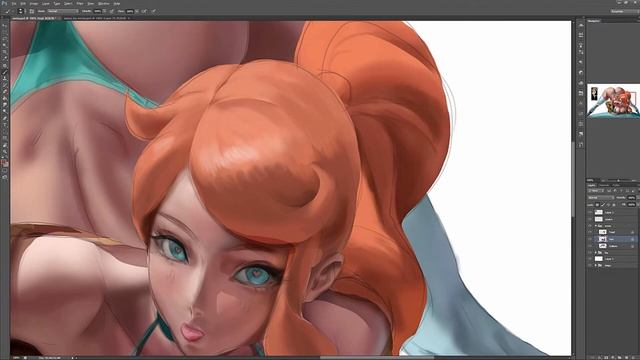
Task: Click the Navigator zoom slider handle
Action: point(618,180)
